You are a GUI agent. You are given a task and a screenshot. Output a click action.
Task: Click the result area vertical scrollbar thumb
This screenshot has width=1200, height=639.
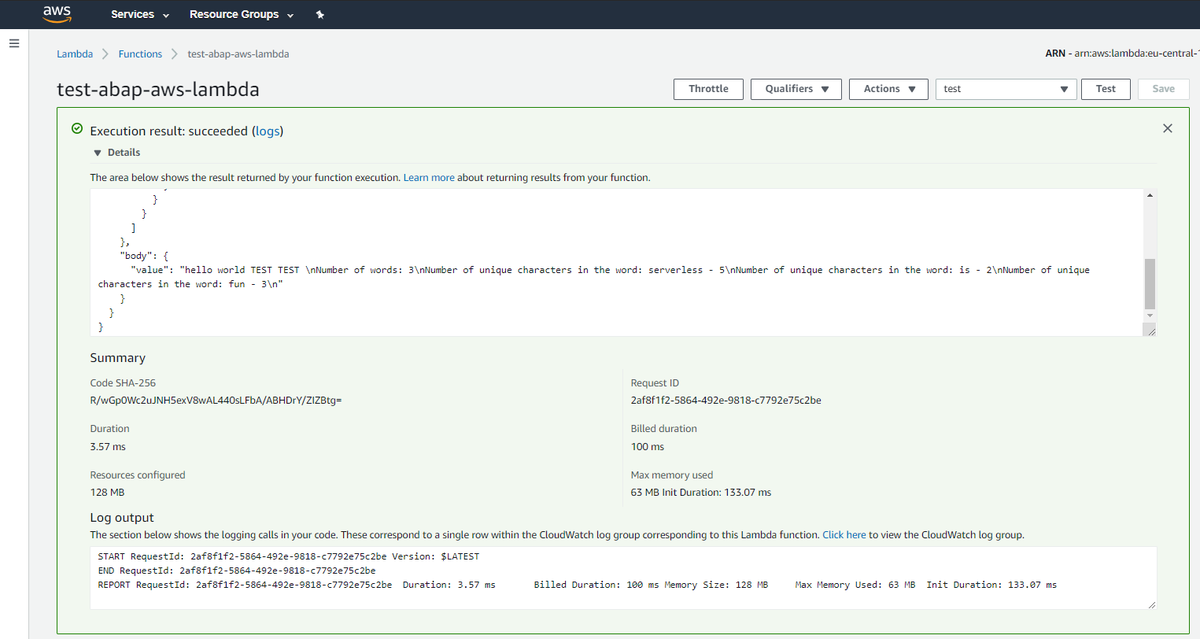point(1149,283)
